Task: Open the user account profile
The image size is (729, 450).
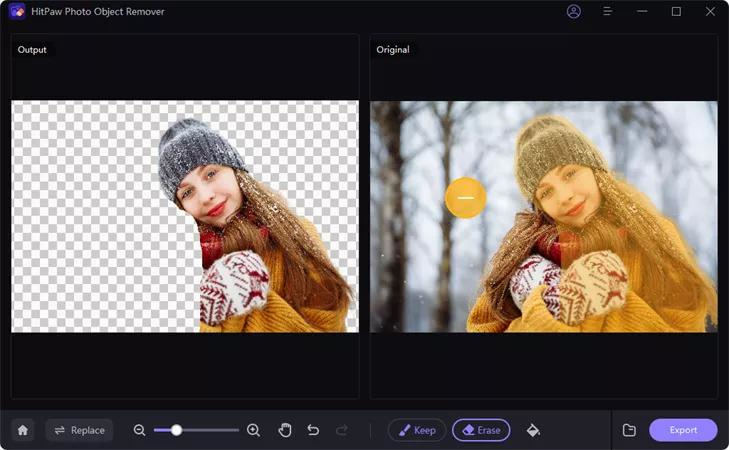Action: click(x=573, y=12)
